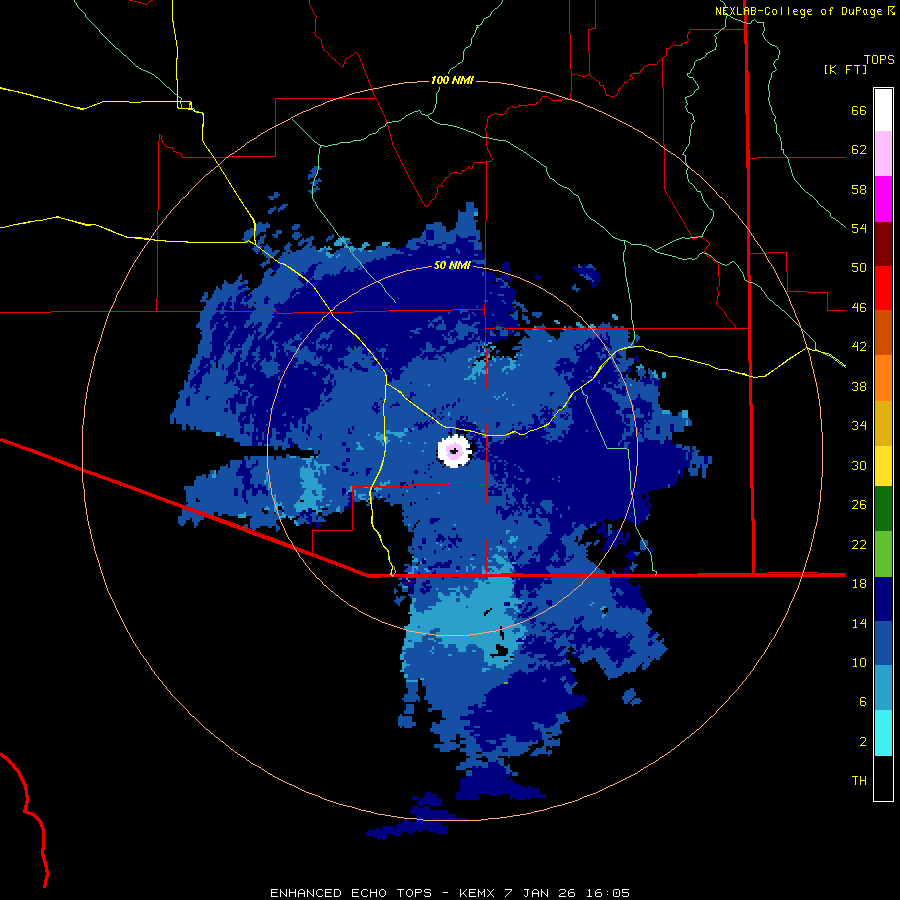Click the black TH legend swatch
The height and width of the screenshot is (900, 900).
tap(883, 778)
